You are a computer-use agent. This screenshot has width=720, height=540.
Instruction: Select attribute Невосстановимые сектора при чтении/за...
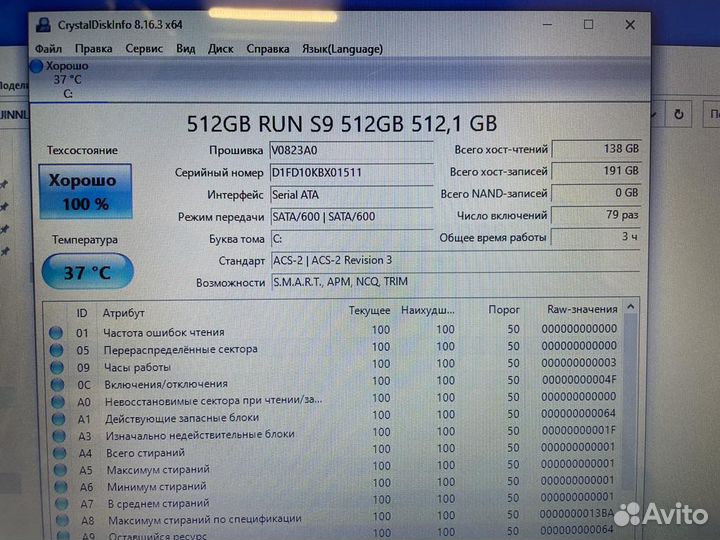pyautogui.click(x=214, y=401)
